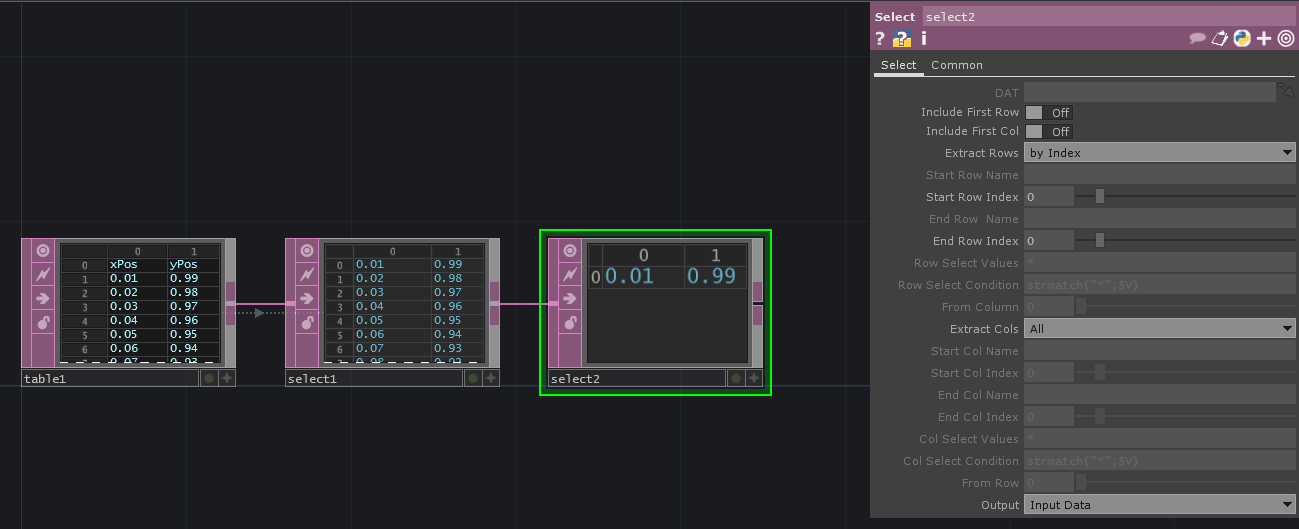
Task: Select the Select parameter page tab
Action: coord(898,65)
